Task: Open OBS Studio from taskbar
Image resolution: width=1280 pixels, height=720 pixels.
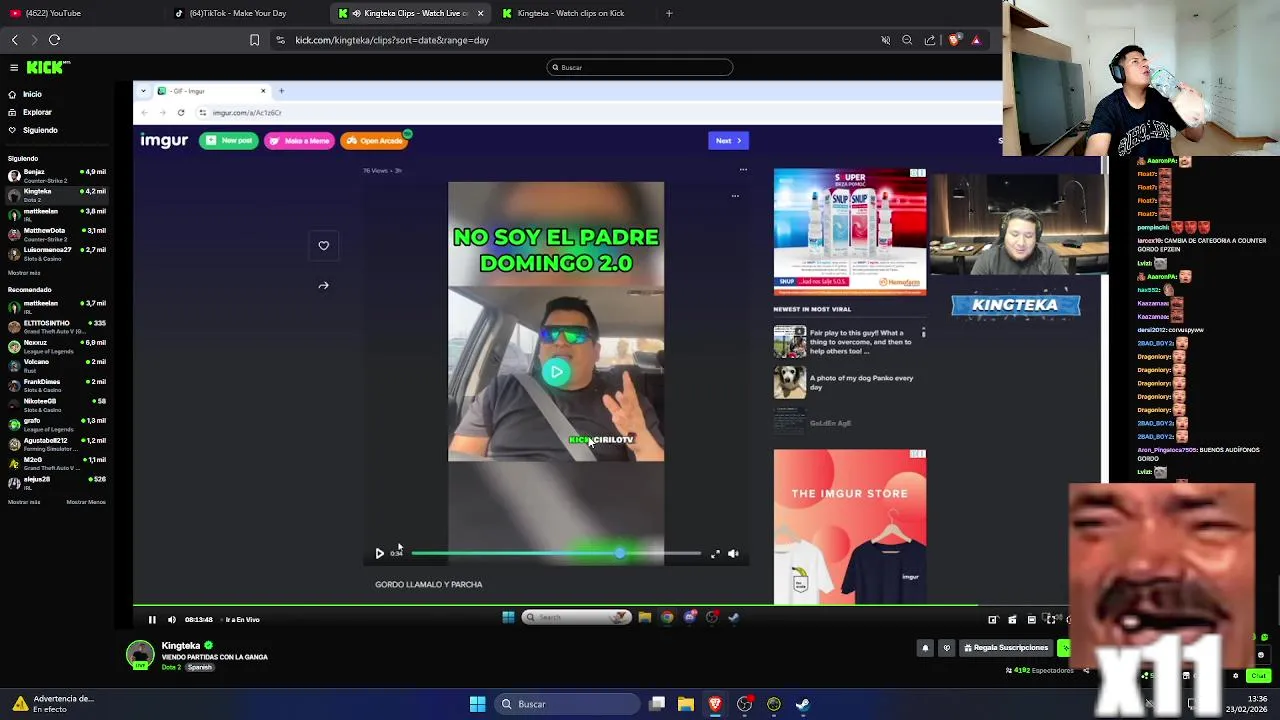Action: pyautogui.click(x=744, y=704)
